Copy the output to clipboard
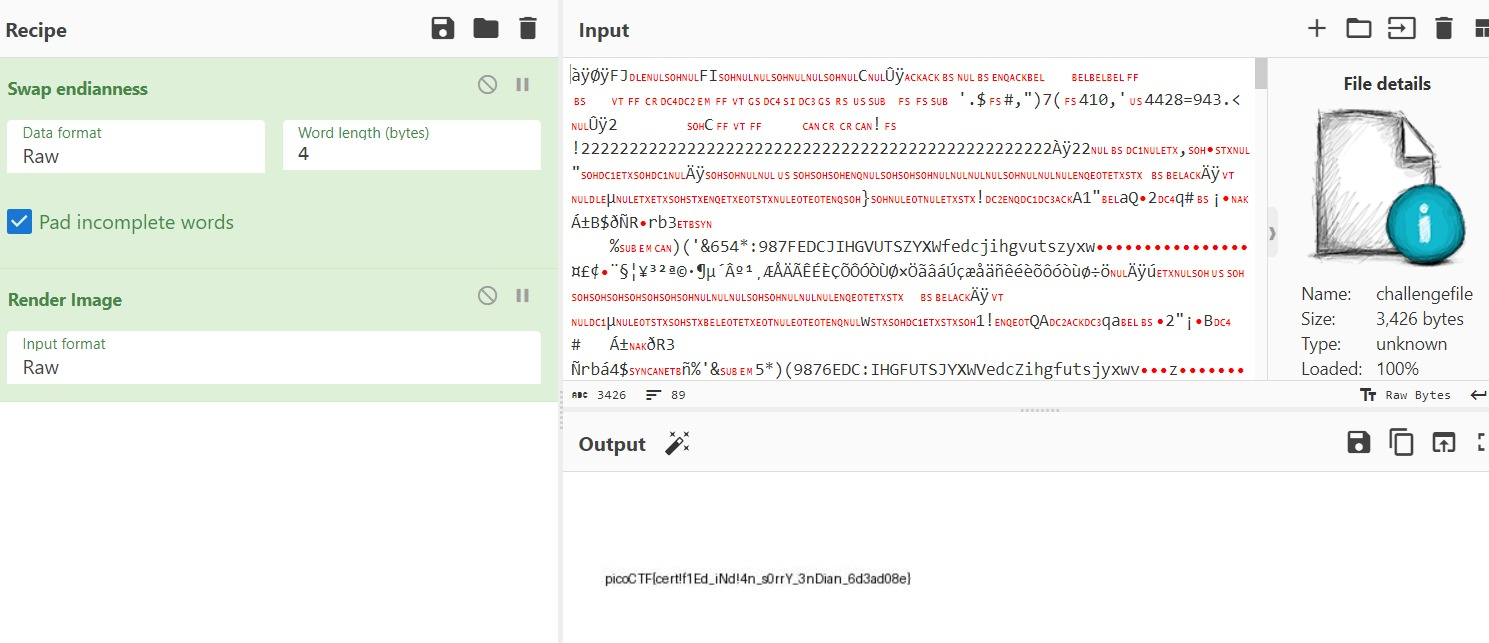 point(1401,443)
